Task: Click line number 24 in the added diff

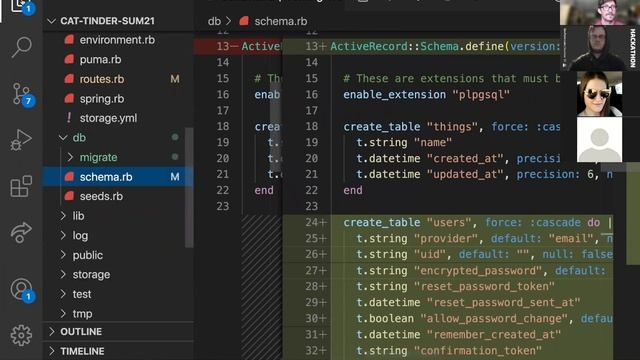Action: point(312,222)
